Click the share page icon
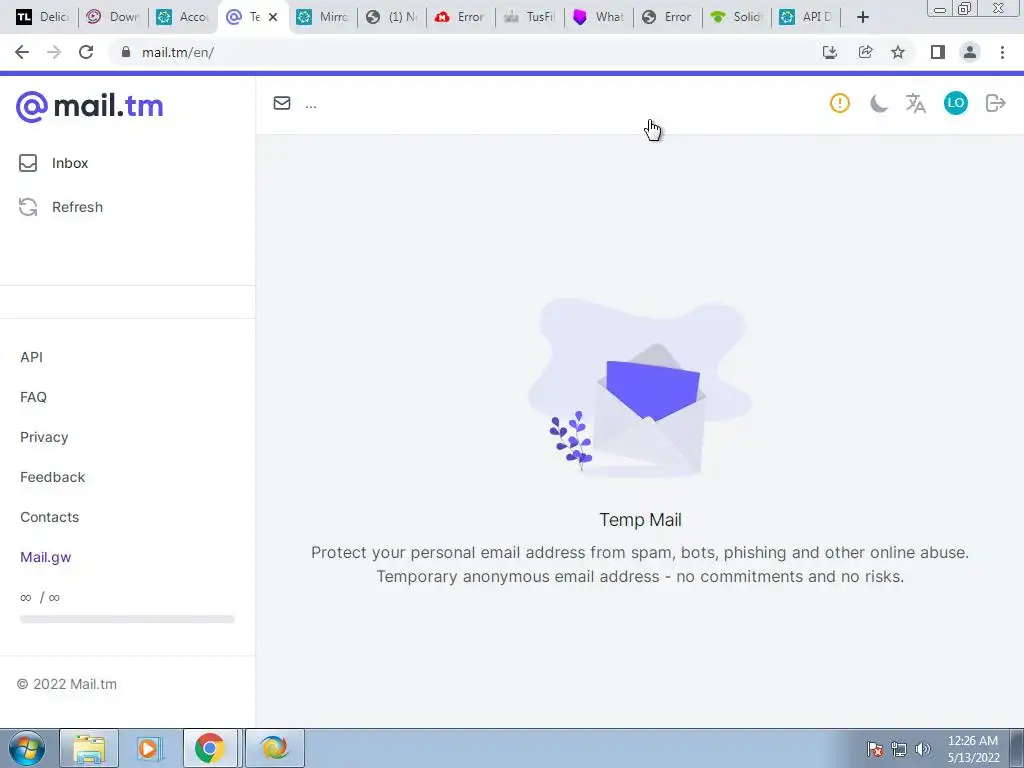The width and height of the screenshot is (1024, 768). tap(865, 52)
